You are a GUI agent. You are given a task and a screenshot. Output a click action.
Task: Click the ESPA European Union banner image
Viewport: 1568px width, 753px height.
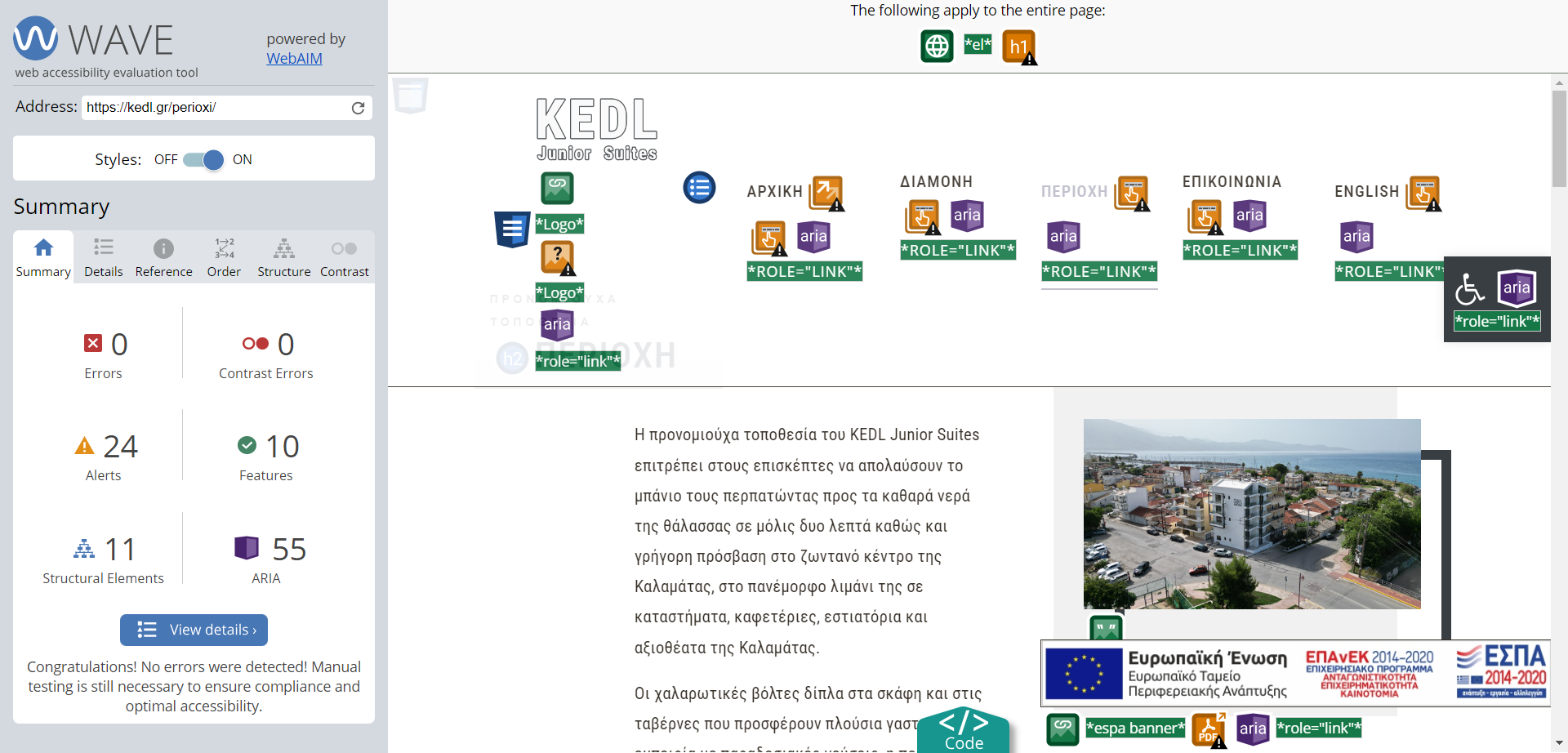1295,673
